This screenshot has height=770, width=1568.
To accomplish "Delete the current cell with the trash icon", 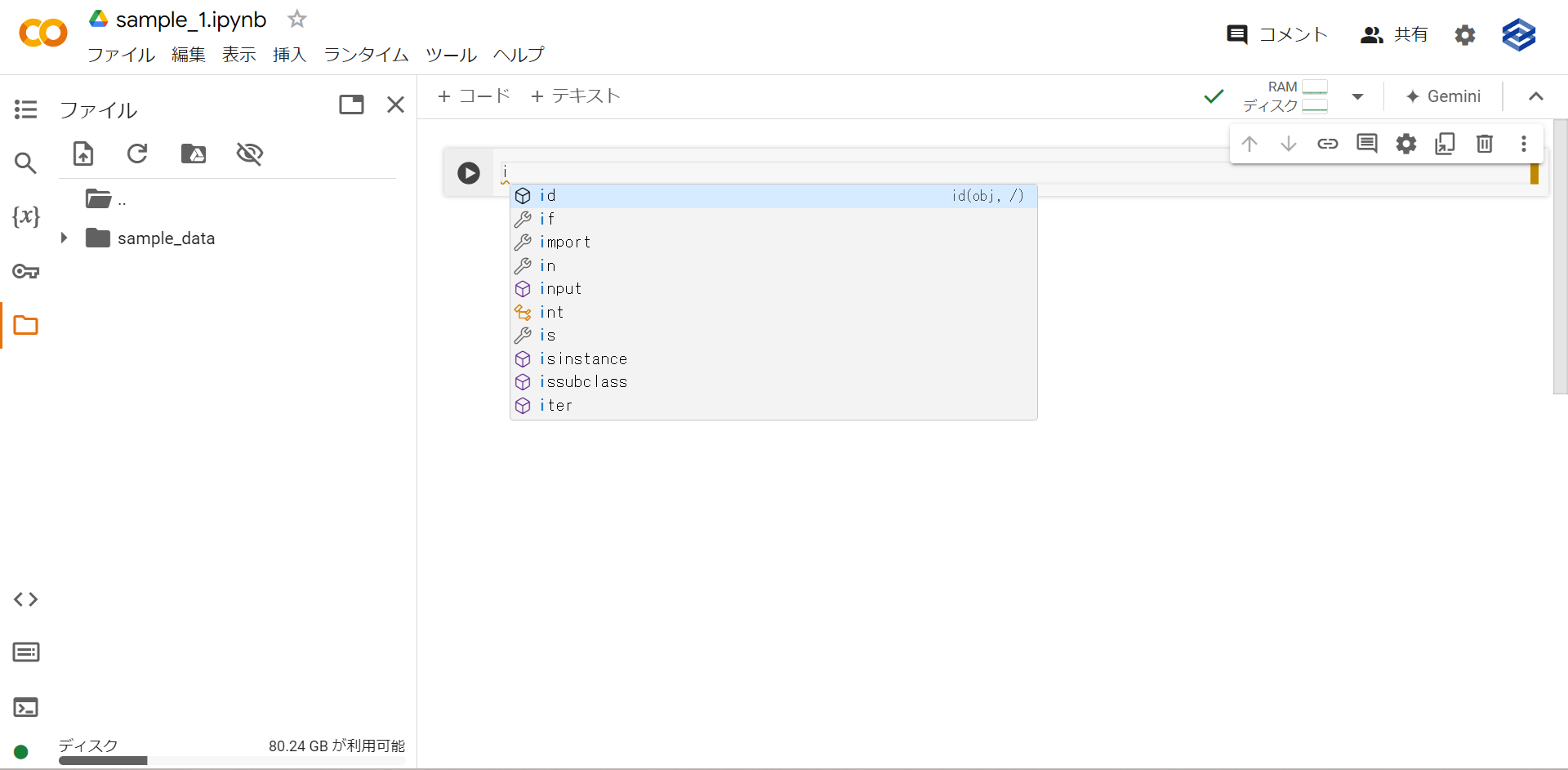I will pyautogui.click(x=1484, y=144).
